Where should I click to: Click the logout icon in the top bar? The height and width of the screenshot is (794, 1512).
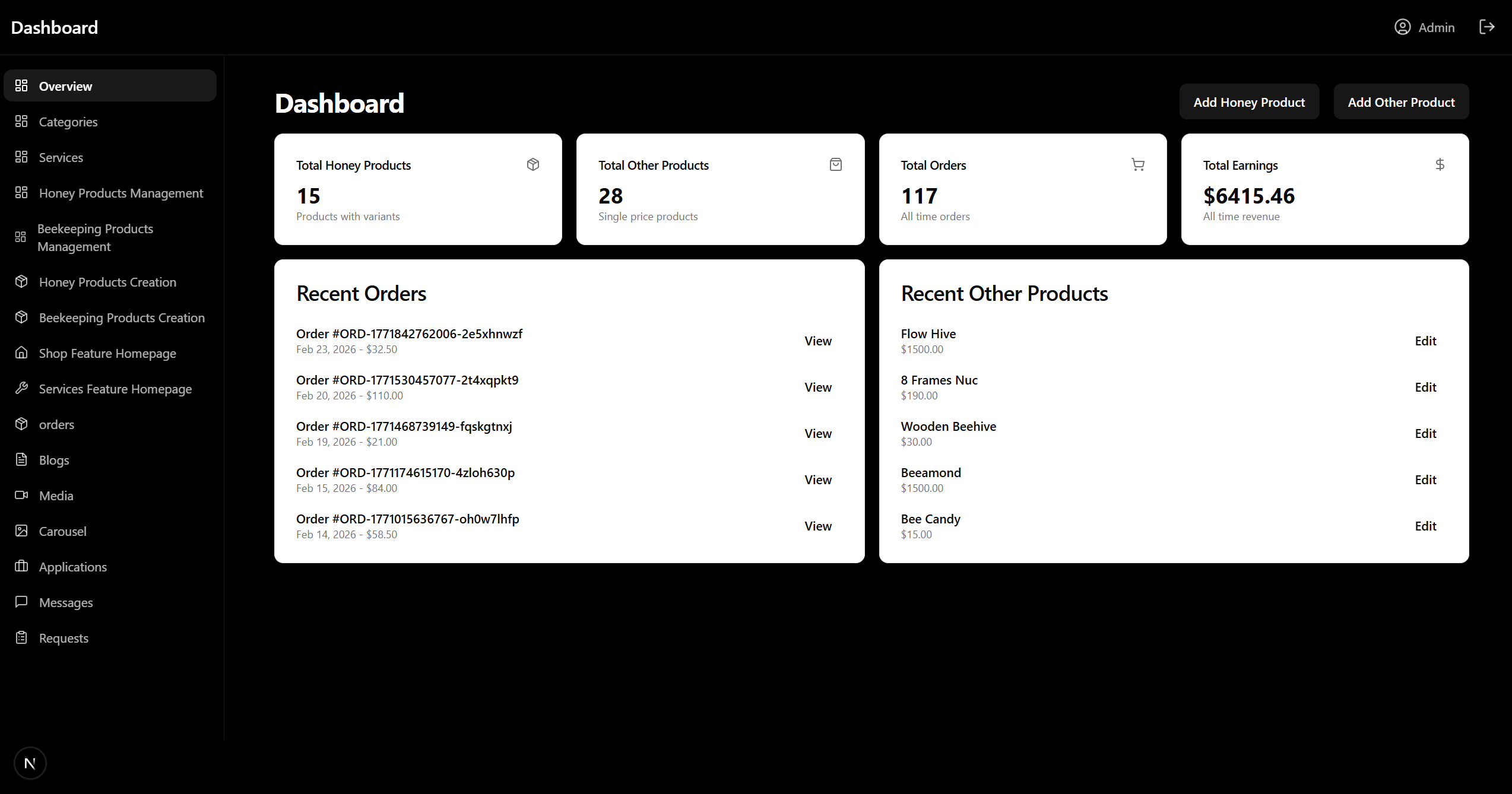coord(1488,27)
